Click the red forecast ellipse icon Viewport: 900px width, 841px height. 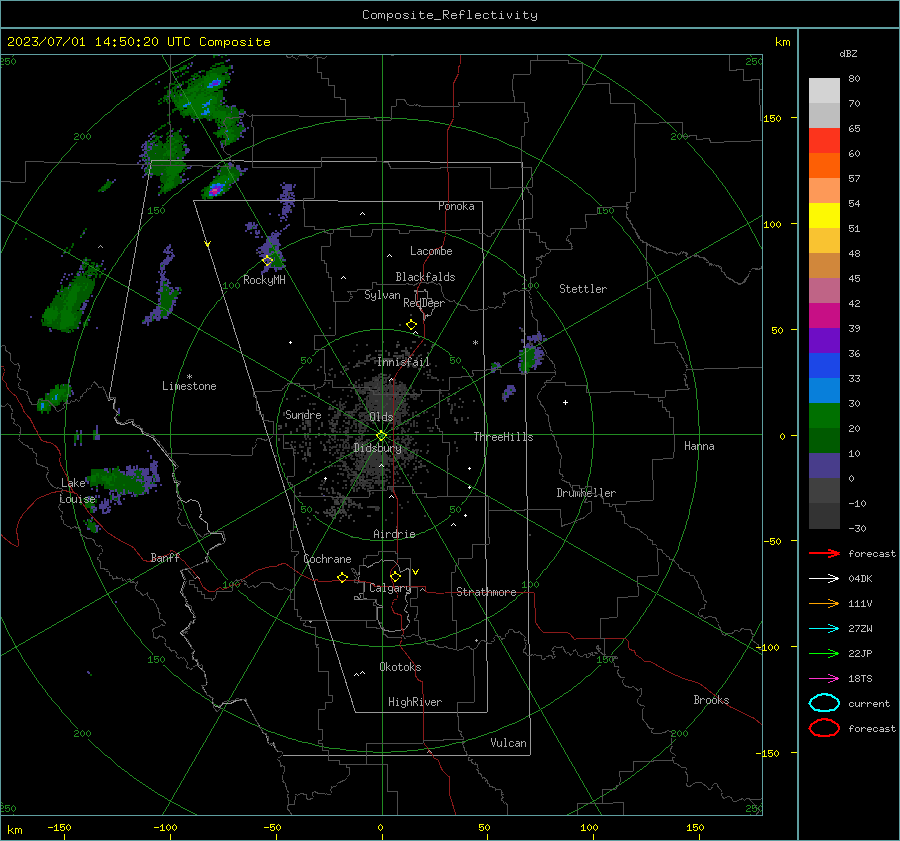click(824, 728)
